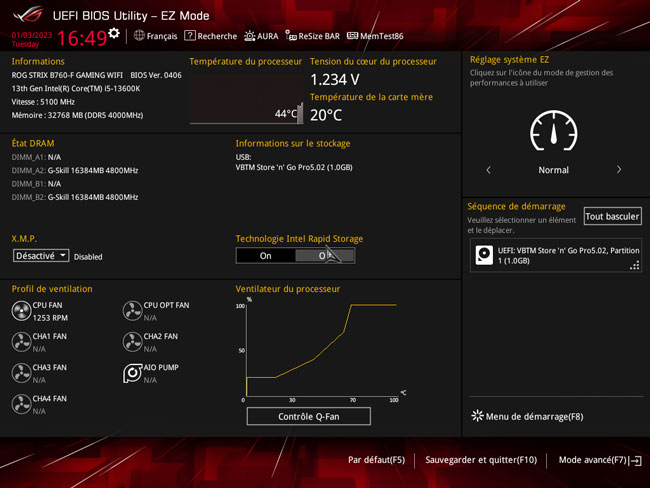Open the Français language selector
The height and width of the screenshot is (488, 650).
point(155,36)
